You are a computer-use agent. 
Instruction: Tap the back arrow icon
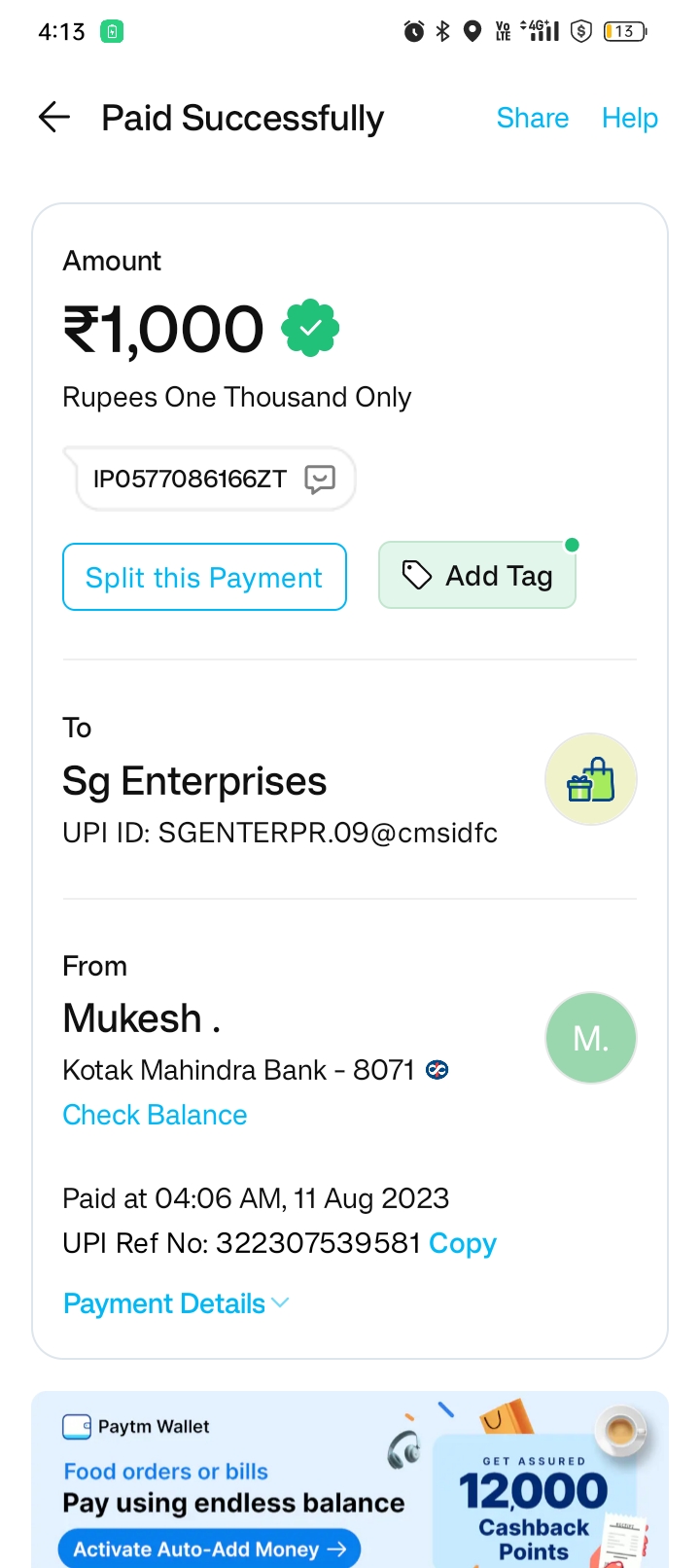[x=54, y=118]
